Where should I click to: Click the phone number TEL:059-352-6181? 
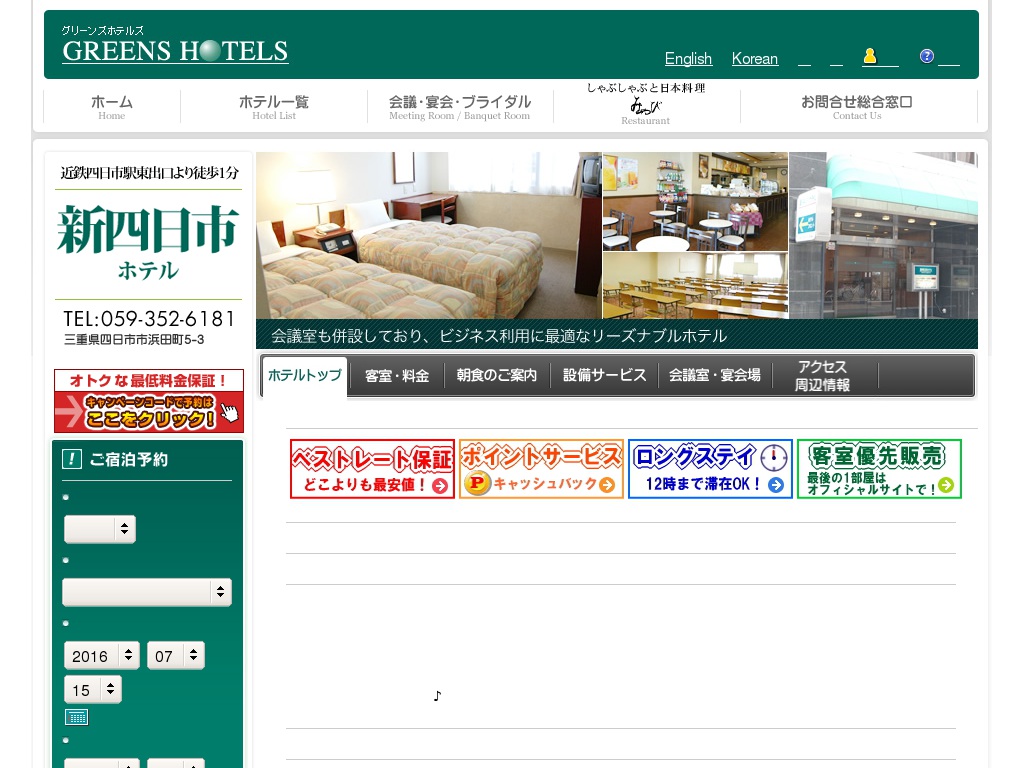149,319
